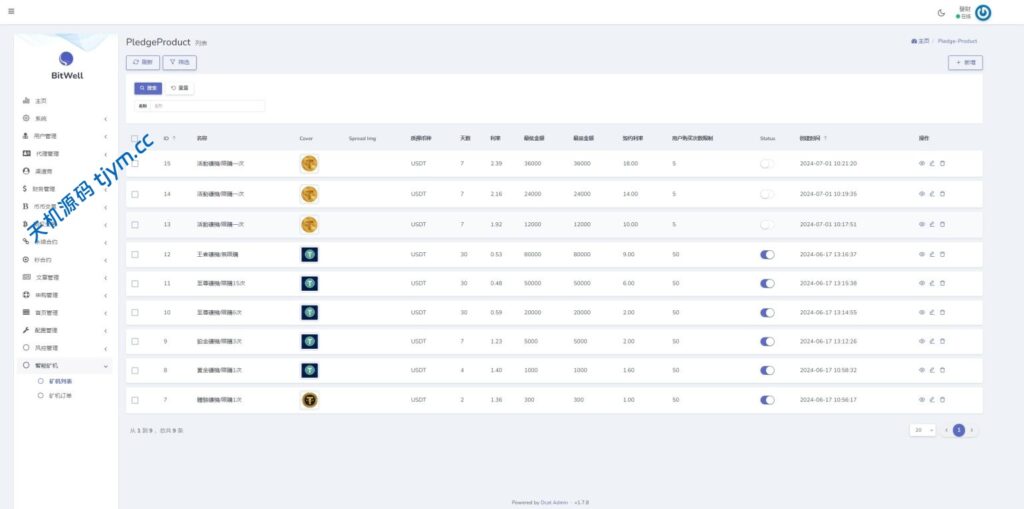This screenshot has height=509, width=1024.
Task: Click the edit pencil icon for product ID 9
Action: (x=932, y=341)
